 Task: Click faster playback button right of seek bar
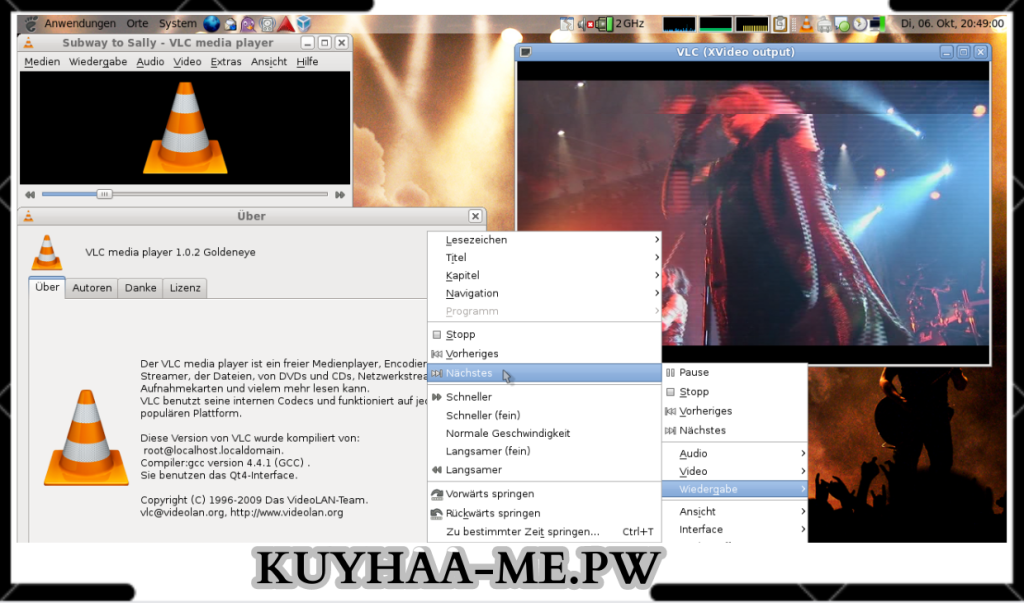(340, 195)
